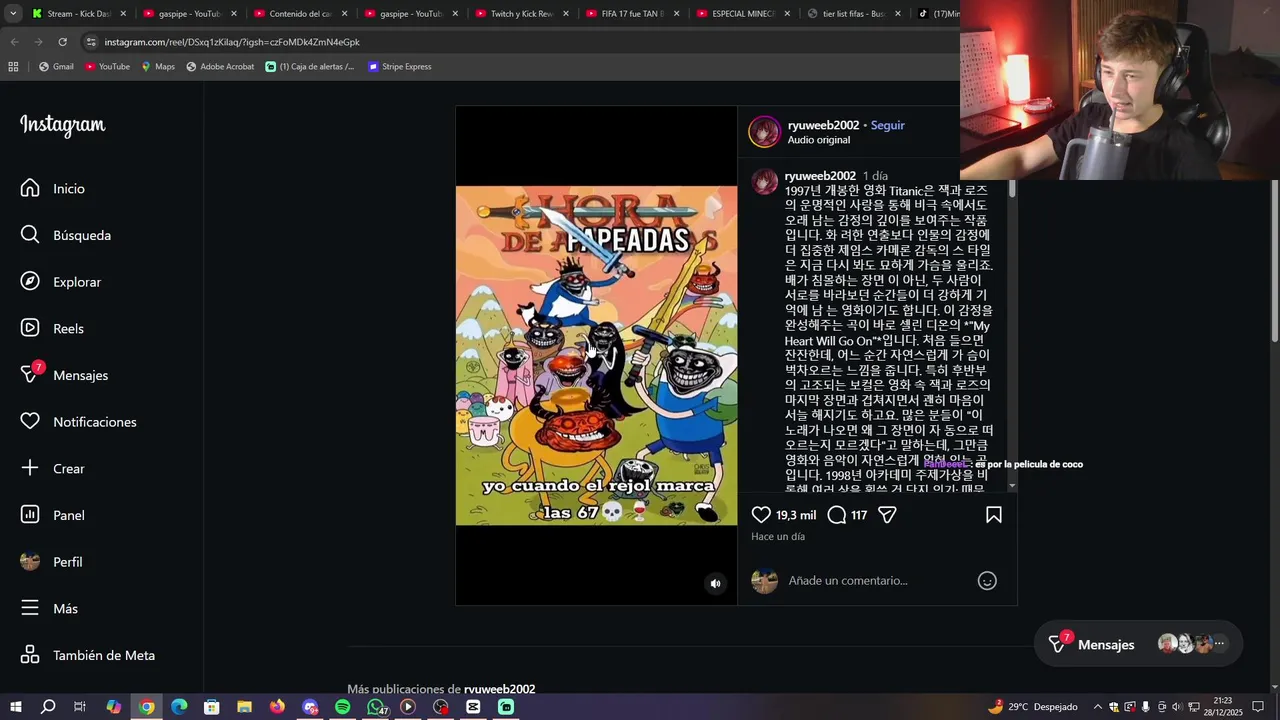The height and width of the screenshot is (720, 1280).
Task: Click the caption scrollbar
Action: (1012, 189)
